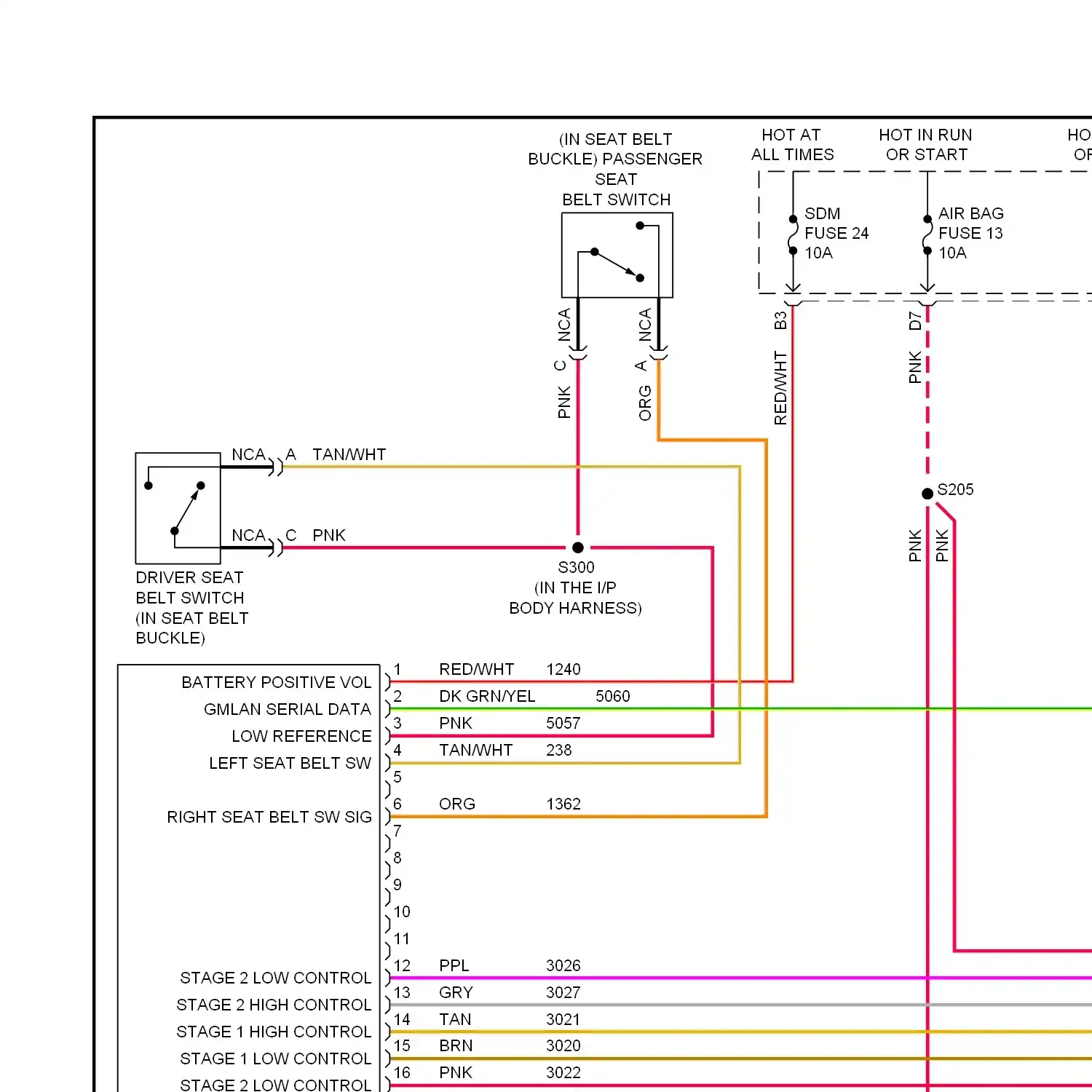This screenshot has width=1092, height=1092.
Task: Select the BATTERY POSITIVE VOL pin label
Action: tap(277, 683)
